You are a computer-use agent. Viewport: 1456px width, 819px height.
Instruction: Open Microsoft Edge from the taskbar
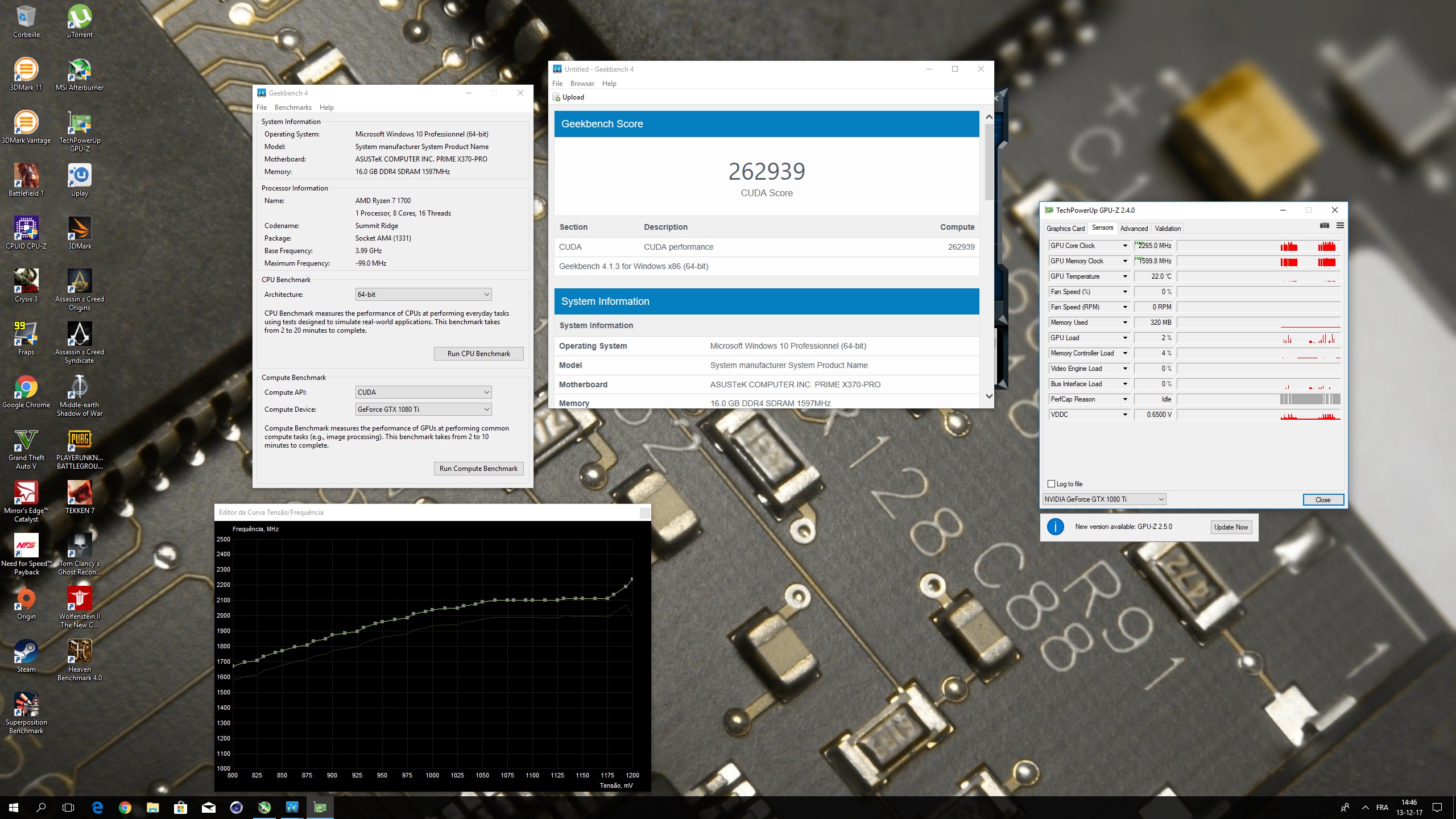pyautogui.click(x=97, y=807)
